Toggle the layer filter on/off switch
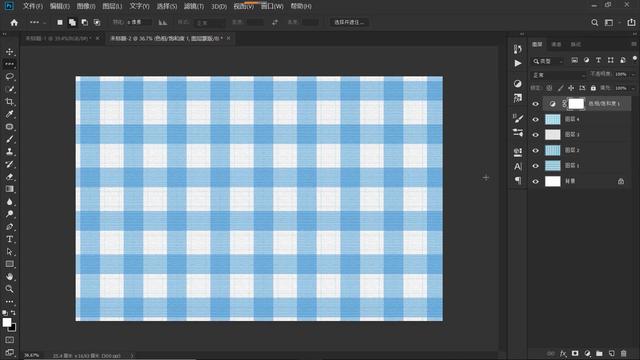 [x=635, y=59]
